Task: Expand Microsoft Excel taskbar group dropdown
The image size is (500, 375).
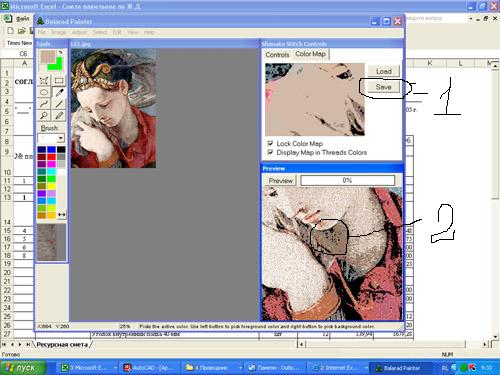Action: [115, 368]
